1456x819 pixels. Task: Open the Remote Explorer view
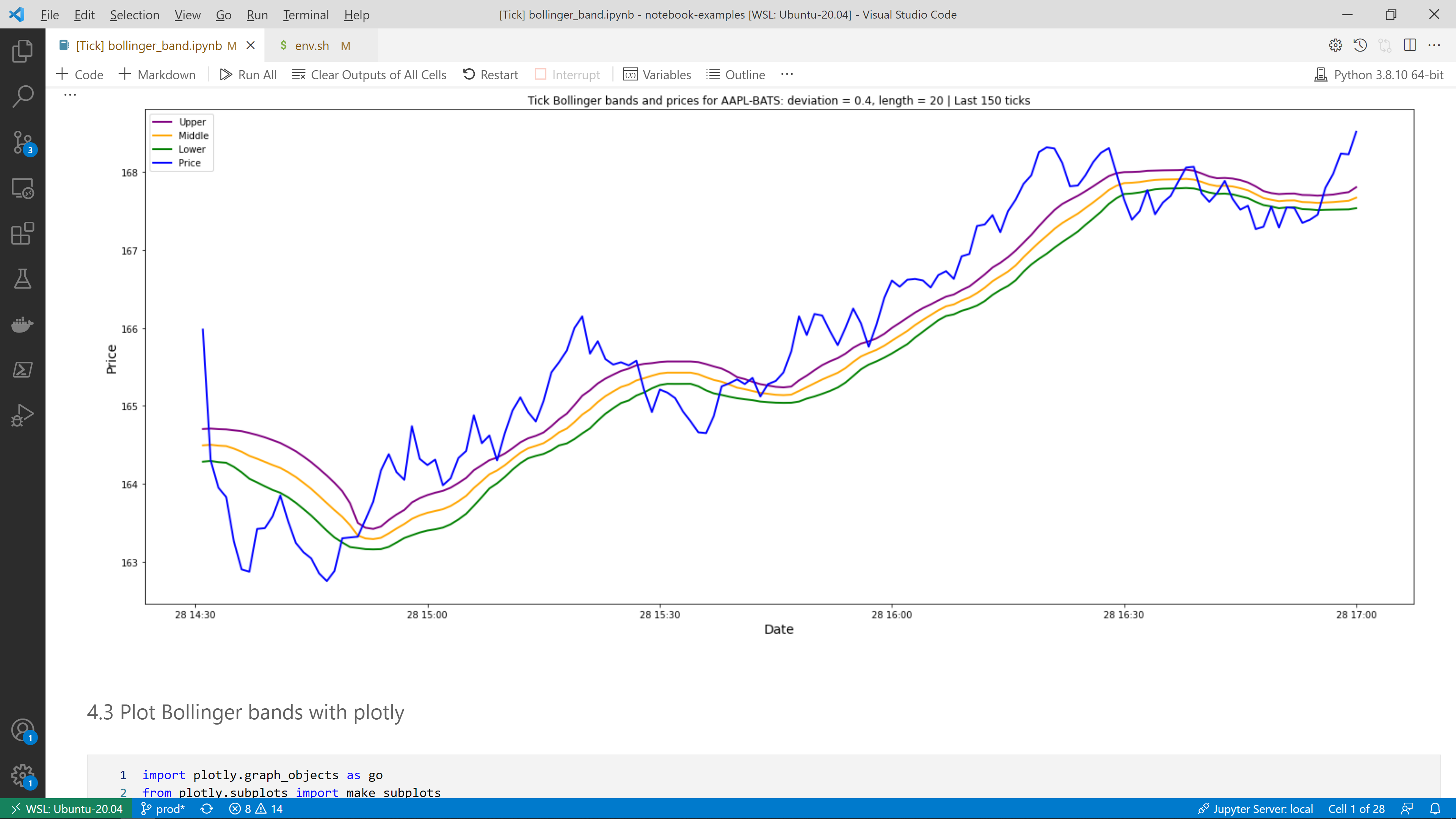tap(23, 188)
